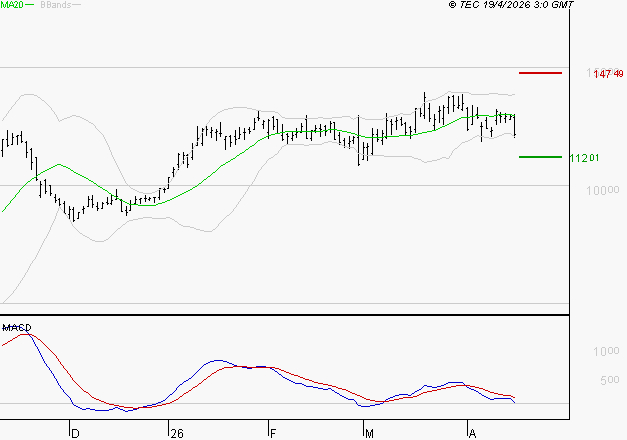Viewport: 627px width, 440px height.
Task: Click the F month marker on time axis
Action: pyautogui.click(x=273, y=434)
